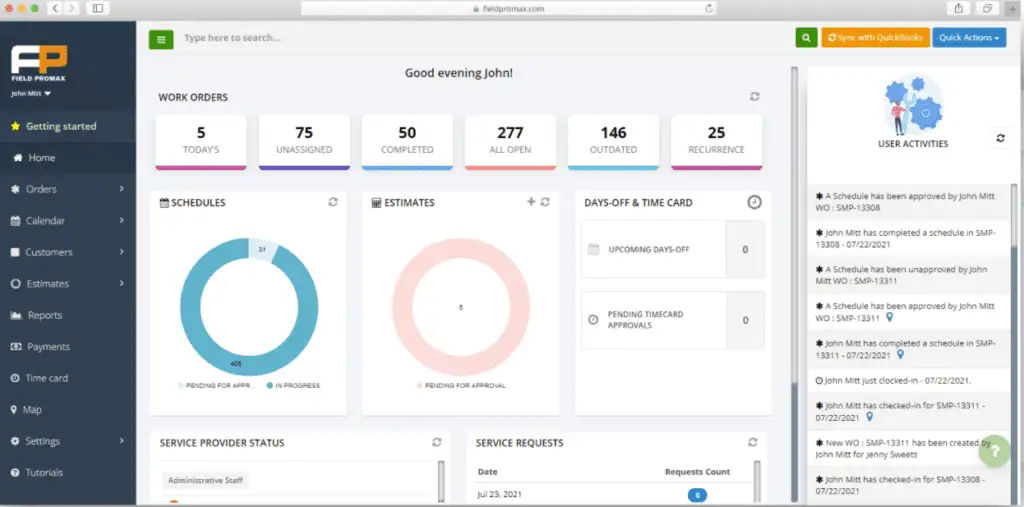Add a new estimate with plus icon
This screenshot has height=507, width=1024.
click(x=531, y=202)
